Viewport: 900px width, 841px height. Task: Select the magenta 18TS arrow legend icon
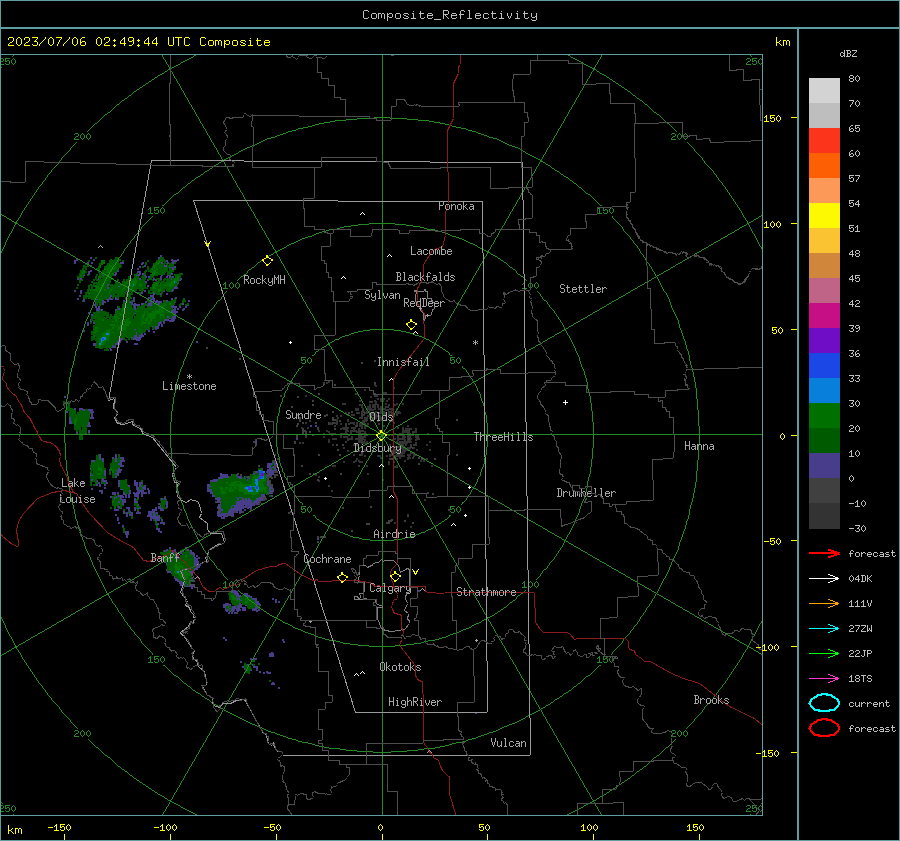[x=824, y=679]
